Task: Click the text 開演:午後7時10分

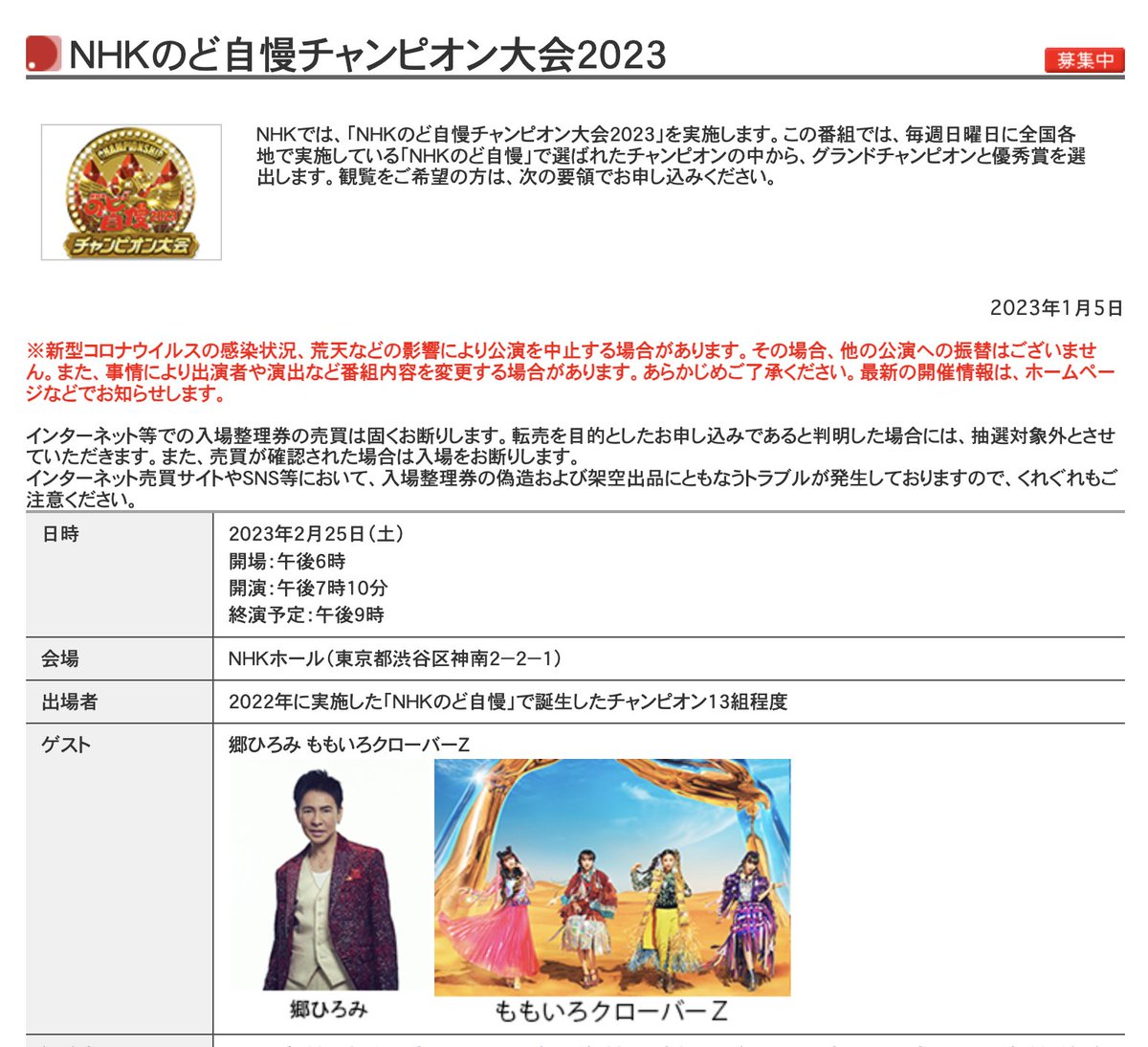Action: point(308,588)
